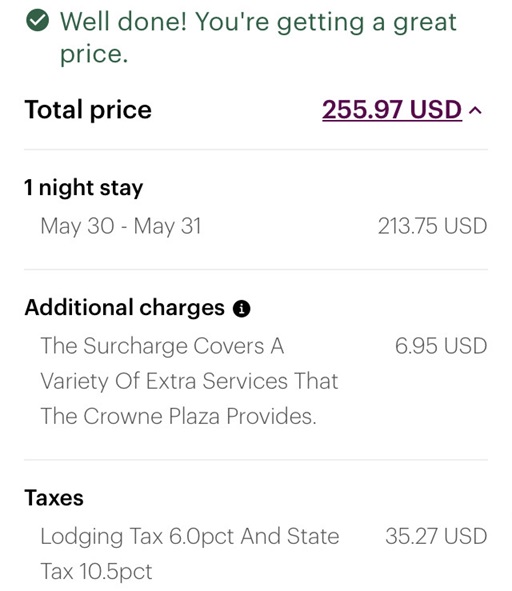Click the Total price label

(x=88, y=110)
